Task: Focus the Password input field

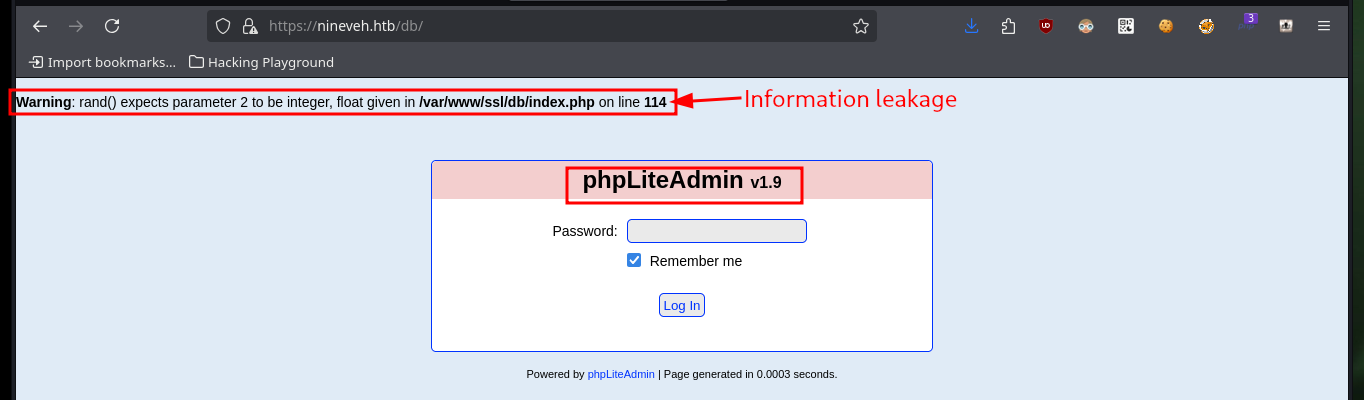Action: tap(716, 231)
